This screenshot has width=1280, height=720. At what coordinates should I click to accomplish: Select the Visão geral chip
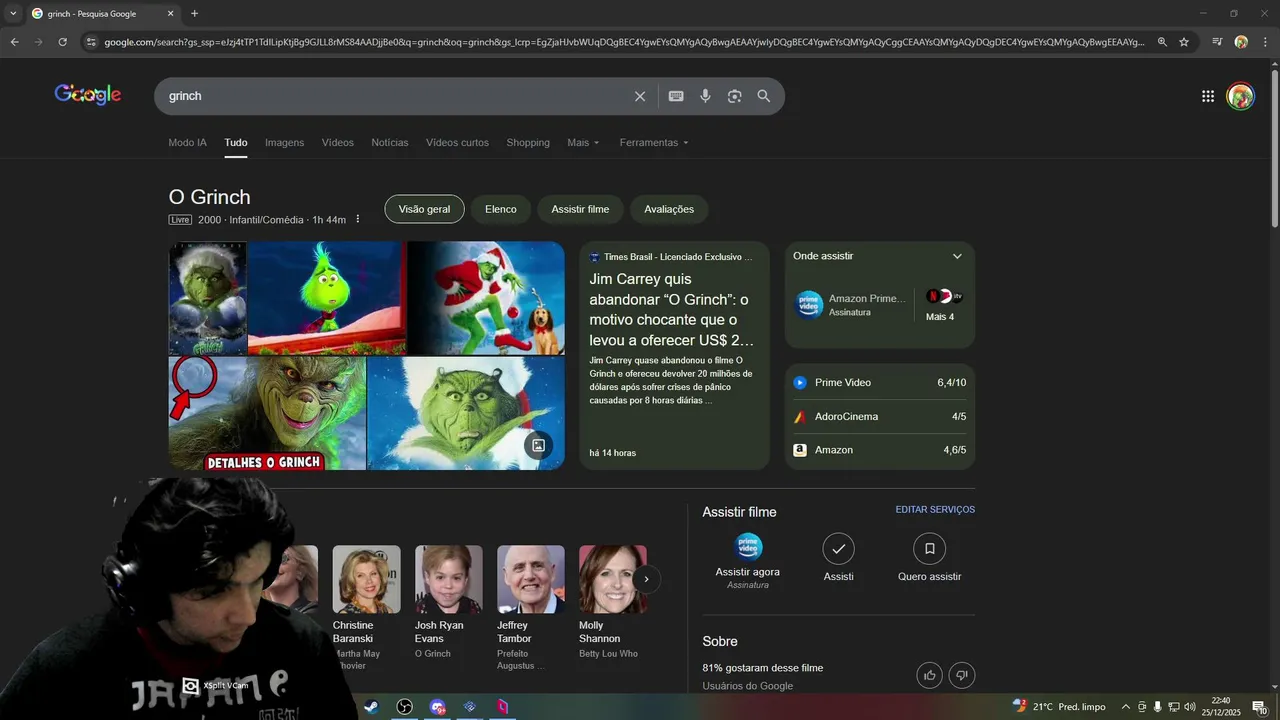pyautogui.click(x=424, y=209)
